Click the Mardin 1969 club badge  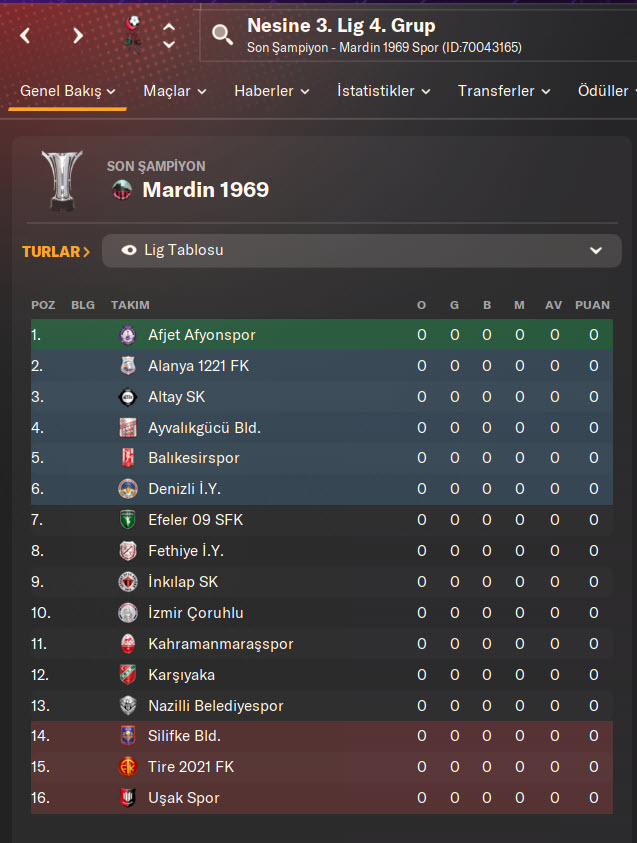click(x=121, y=190)
